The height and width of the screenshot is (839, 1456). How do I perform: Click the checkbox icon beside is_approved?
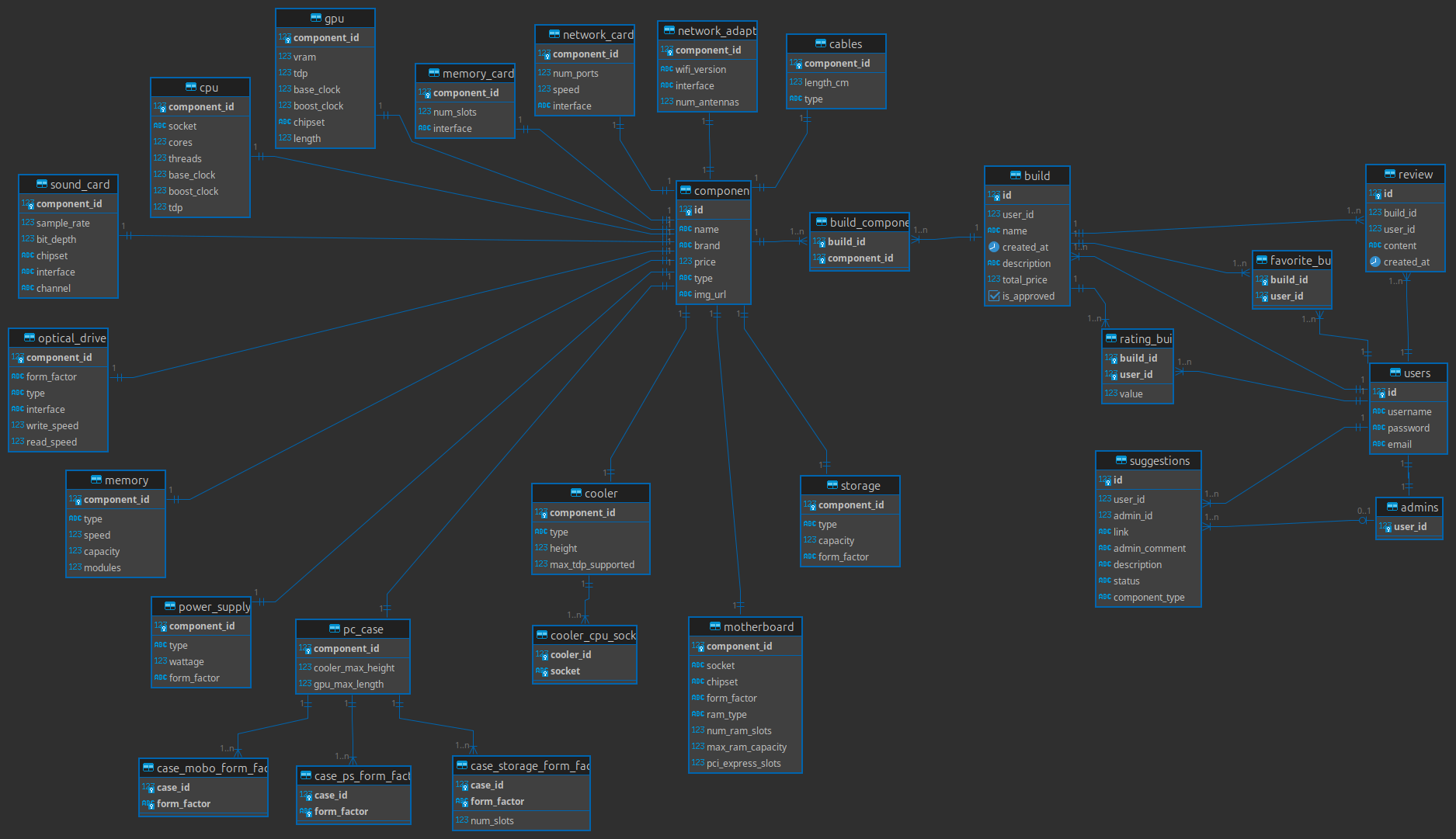point(993,296)
